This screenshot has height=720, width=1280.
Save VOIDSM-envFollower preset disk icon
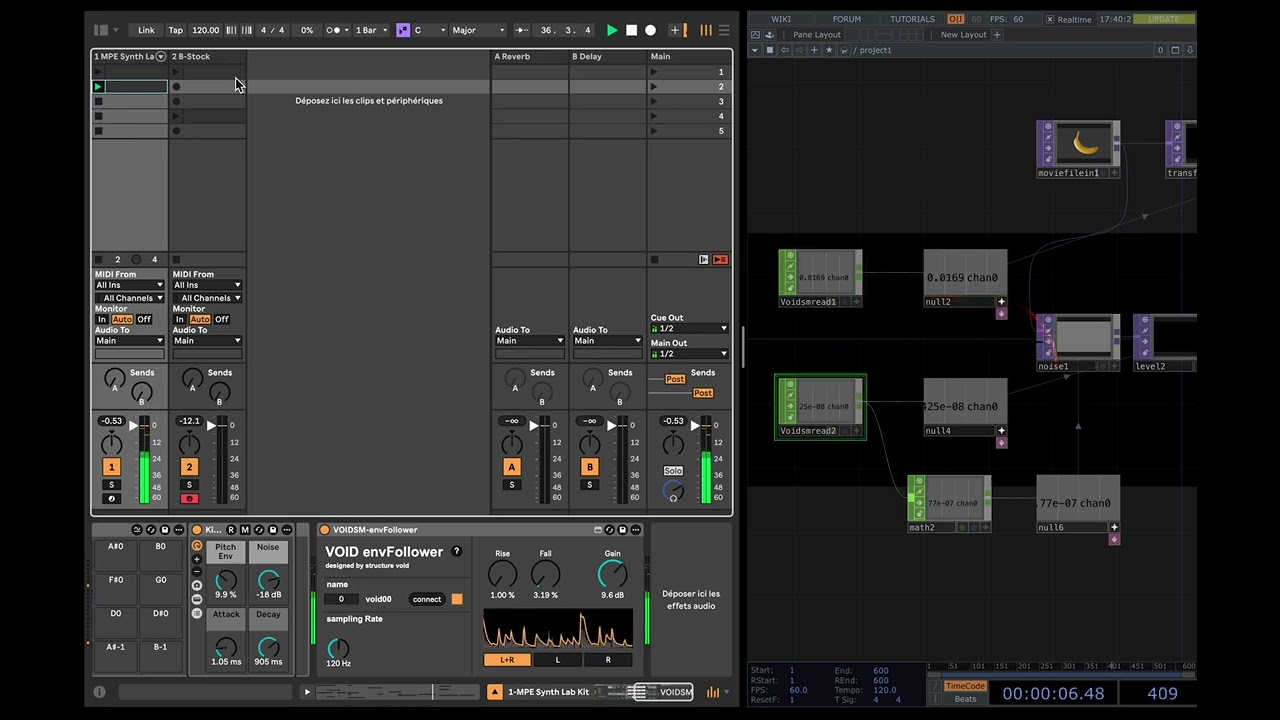[622, 530]
